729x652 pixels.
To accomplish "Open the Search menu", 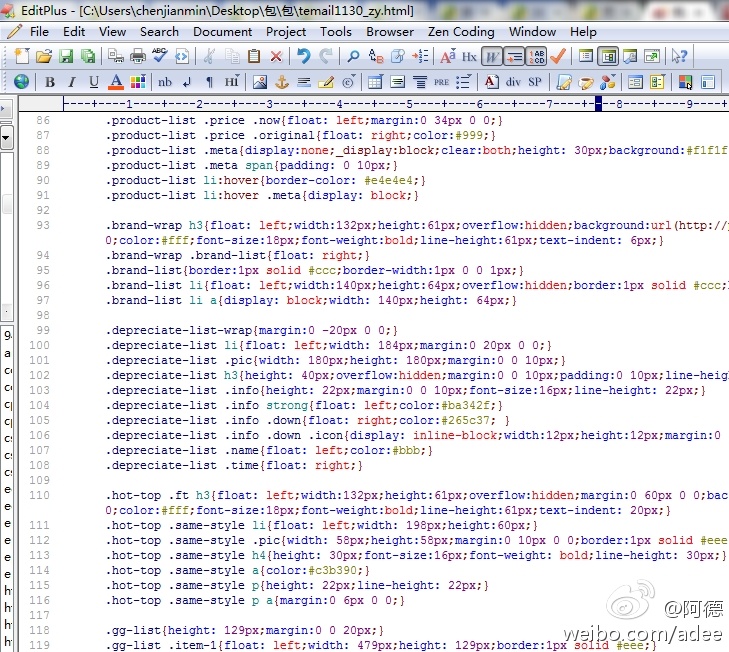I will tap(159, 32).
